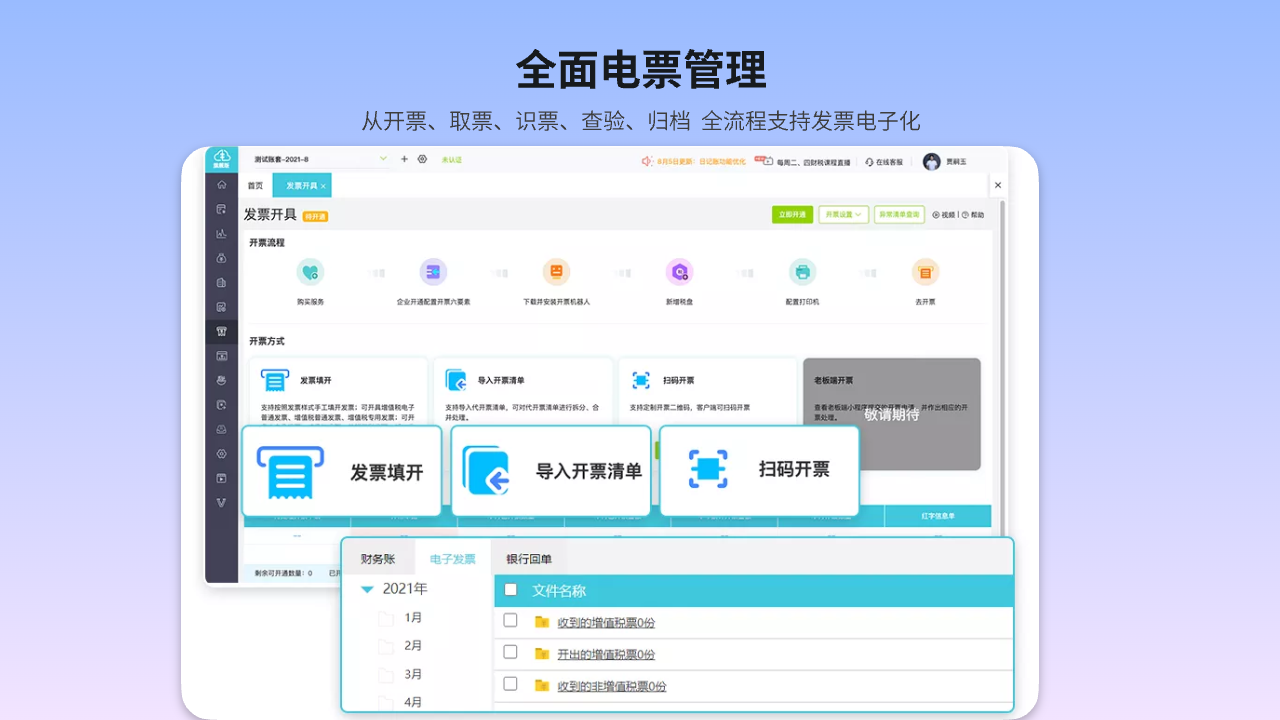Image resolution: width=1280 pixels, height=720 pixels.
Task: Check the 开出的增值税票0份 checkbox
Action: pos(509,652)
